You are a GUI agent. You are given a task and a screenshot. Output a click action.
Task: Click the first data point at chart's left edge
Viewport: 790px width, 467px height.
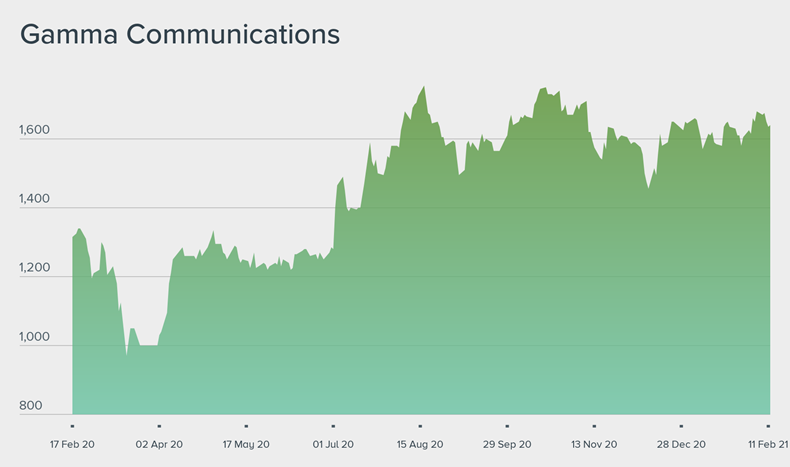click(73, 237)
